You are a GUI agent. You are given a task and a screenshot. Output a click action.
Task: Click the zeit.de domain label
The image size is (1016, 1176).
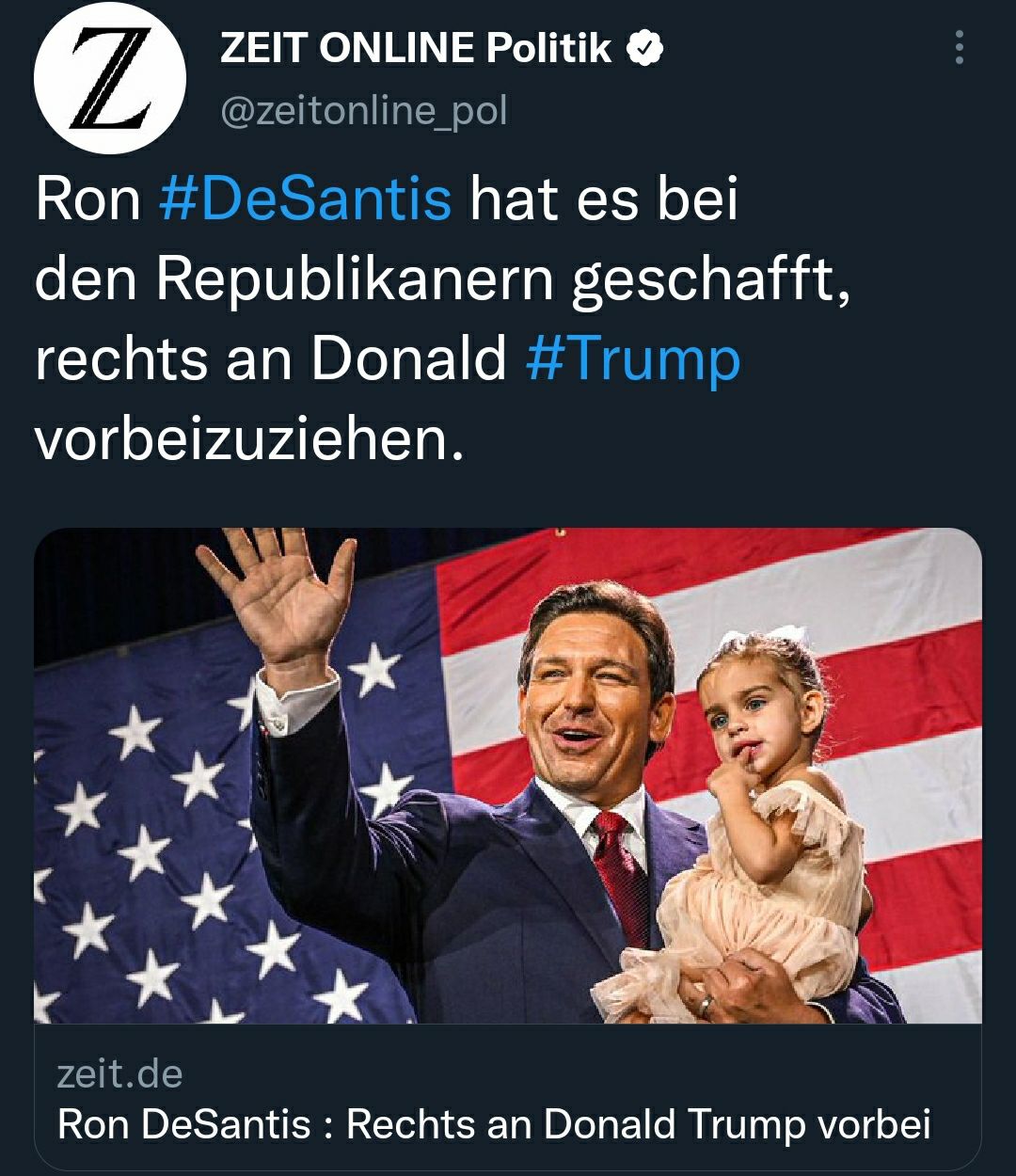(119, 1073)
